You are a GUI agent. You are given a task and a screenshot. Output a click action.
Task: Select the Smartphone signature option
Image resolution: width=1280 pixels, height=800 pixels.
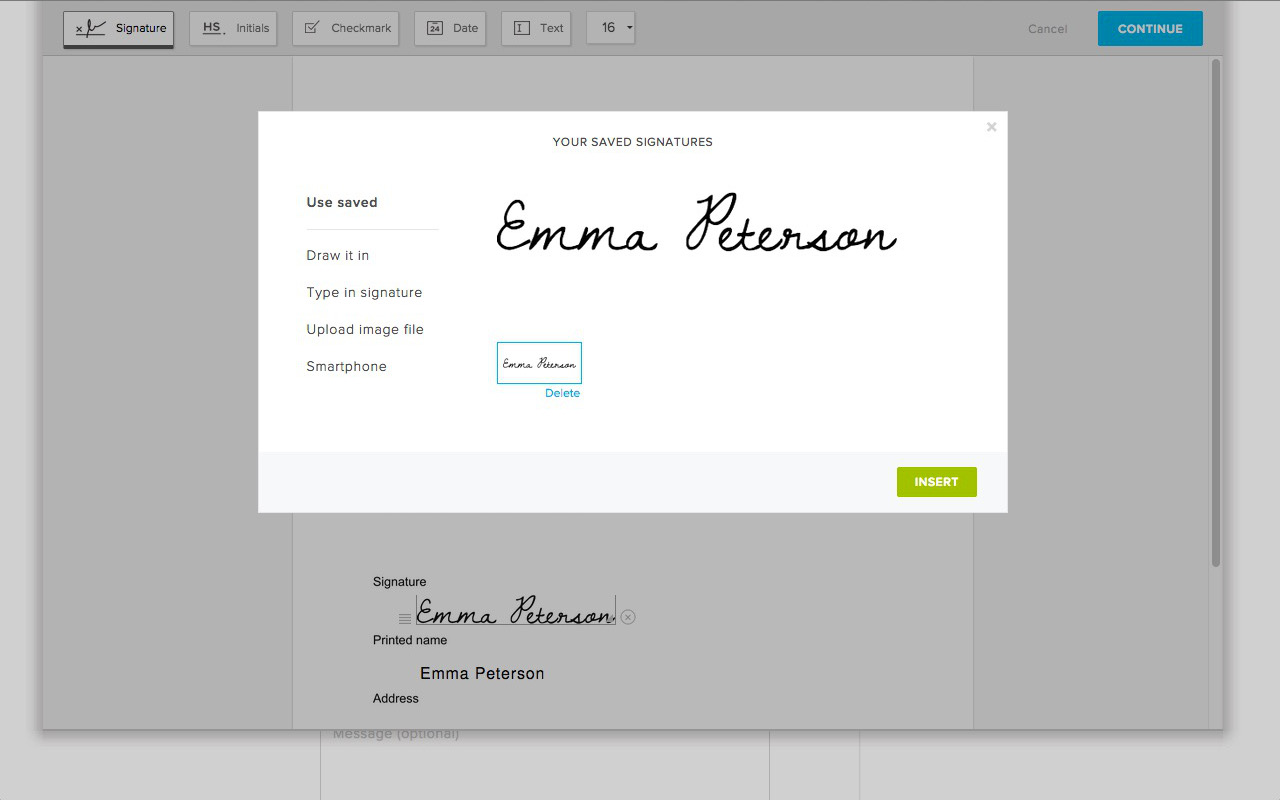coord(346,366)
